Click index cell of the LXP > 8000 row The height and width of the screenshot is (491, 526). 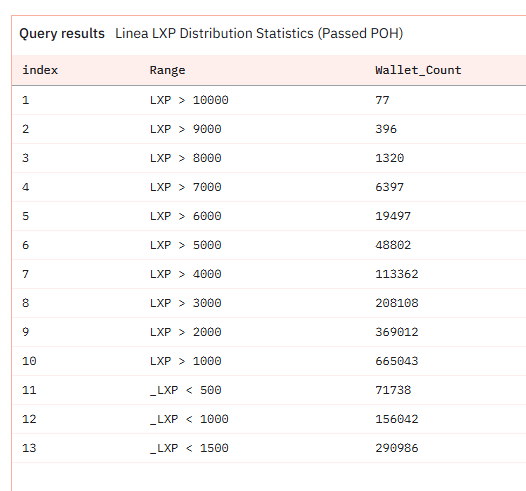pos(25,158)
